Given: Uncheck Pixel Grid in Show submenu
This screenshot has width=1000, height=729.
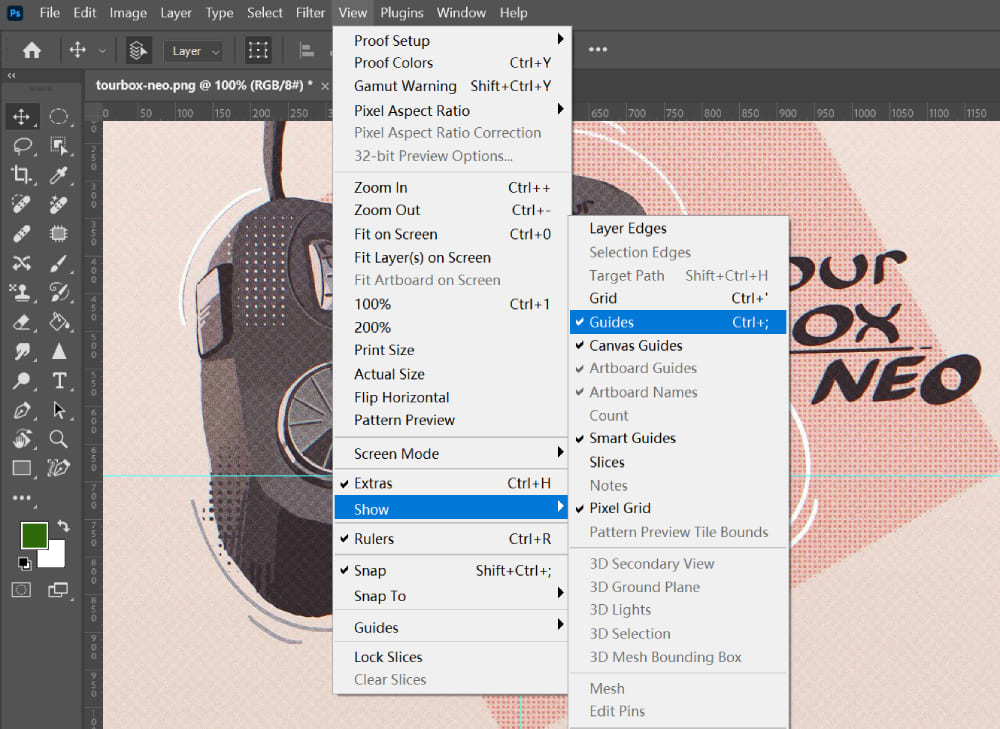Looking at the screenshot, I should (x=620, y=508).
